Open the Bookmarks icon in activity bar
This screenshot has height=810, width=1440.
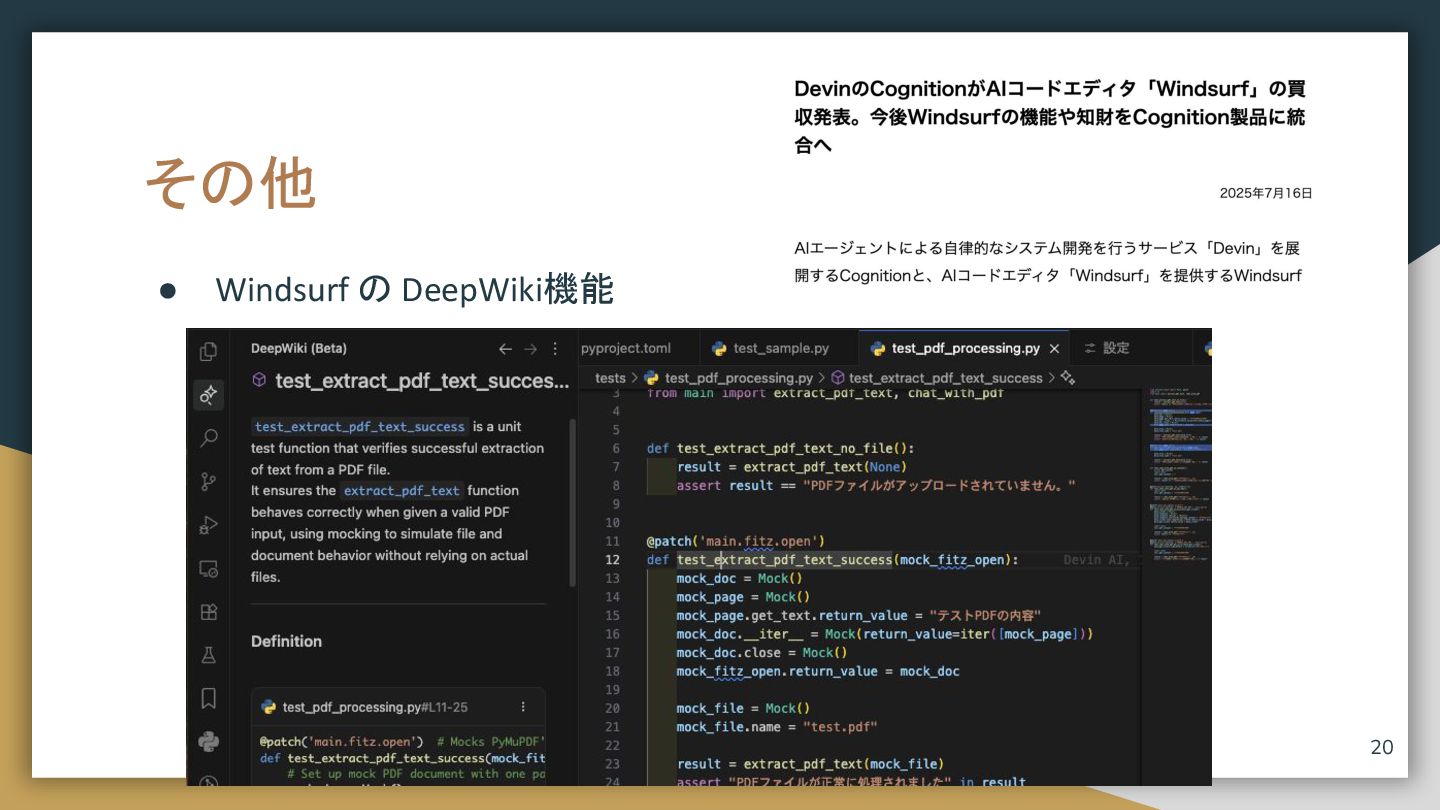pyautogui.click(x=208, y=698)
